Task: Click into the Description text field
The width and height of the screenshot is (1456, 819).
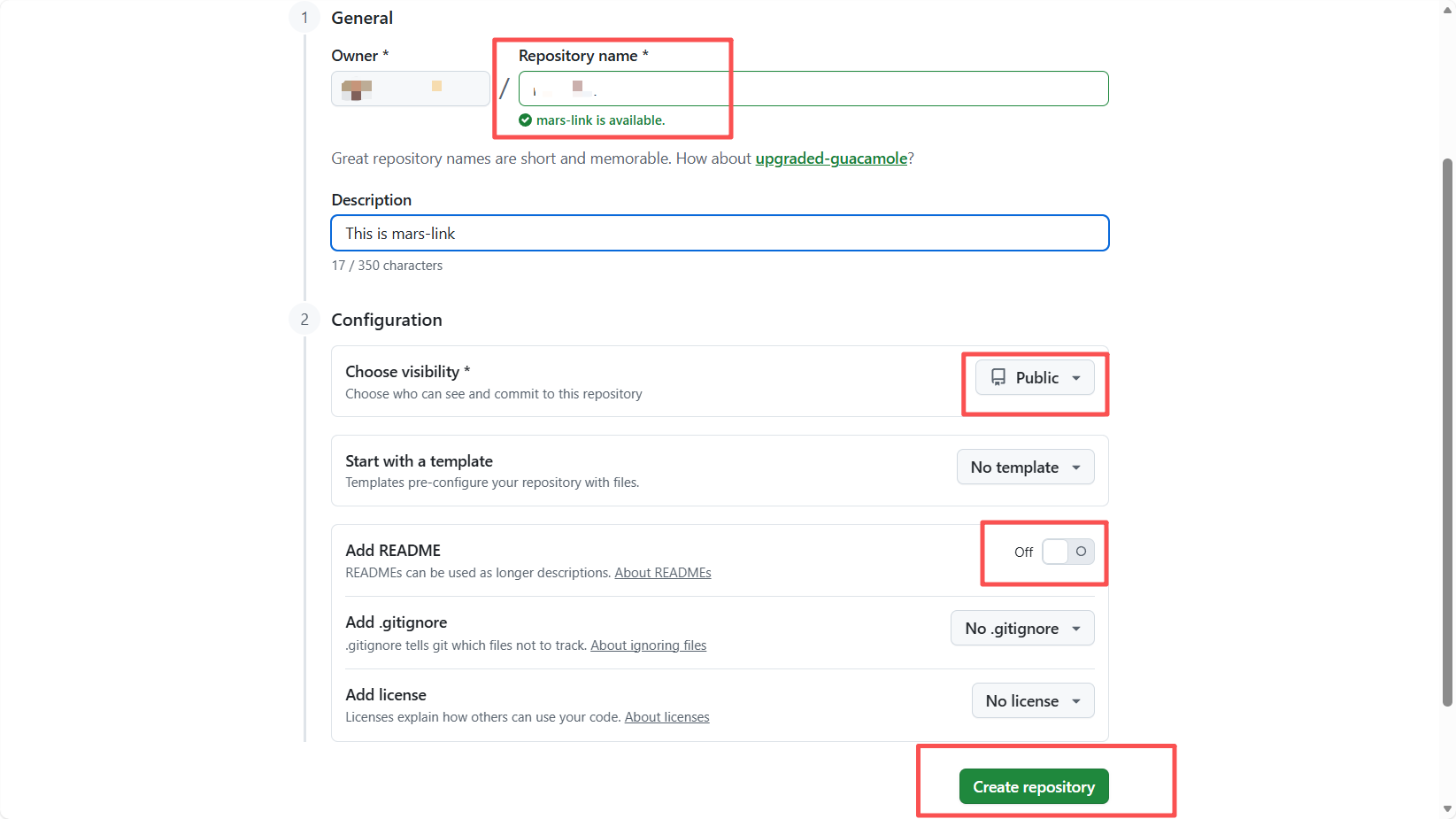Action: [720, 234]
